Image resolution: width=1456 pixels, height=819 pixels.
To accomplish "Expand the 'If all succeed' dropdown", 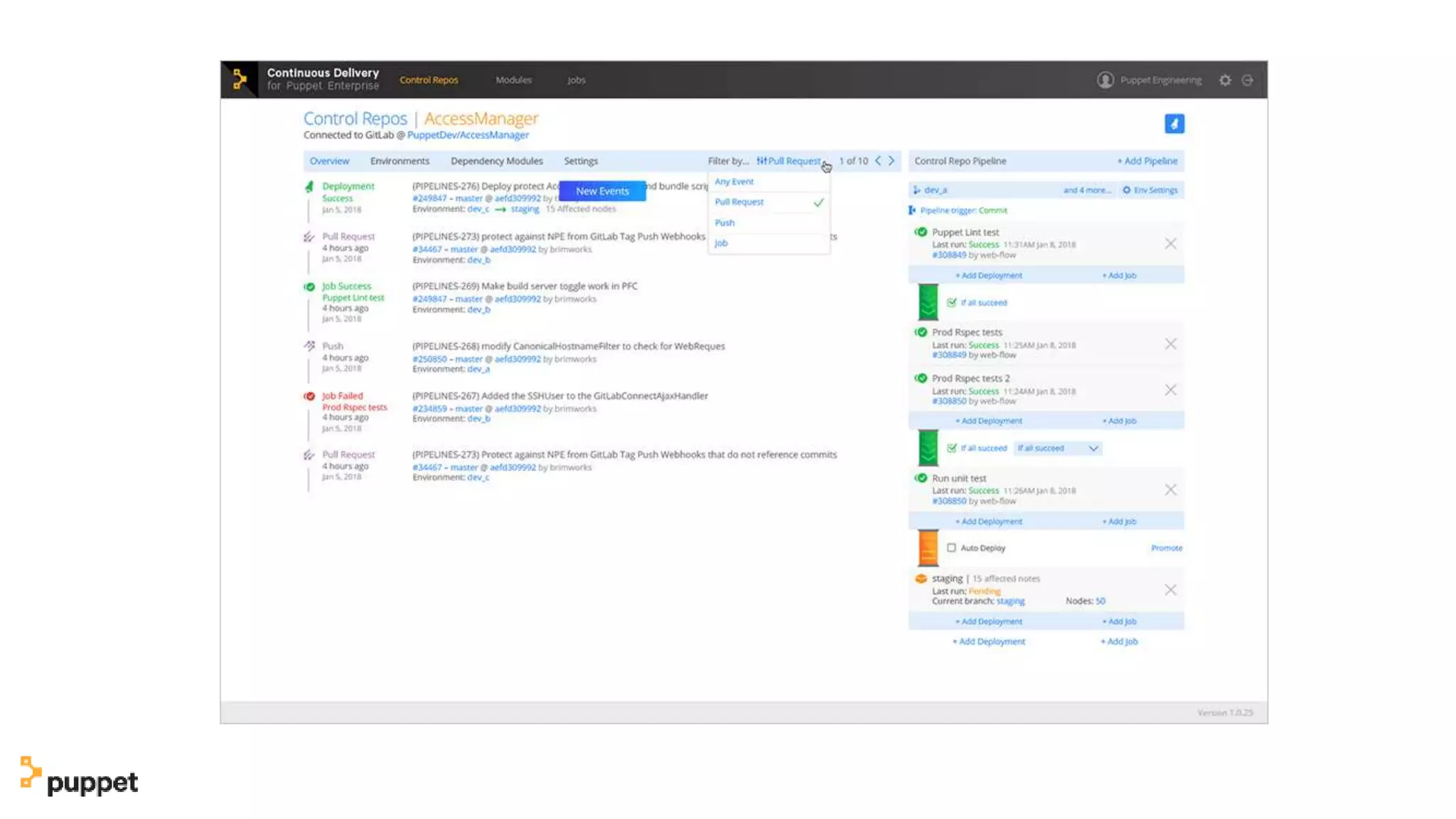I will 1093,448.
